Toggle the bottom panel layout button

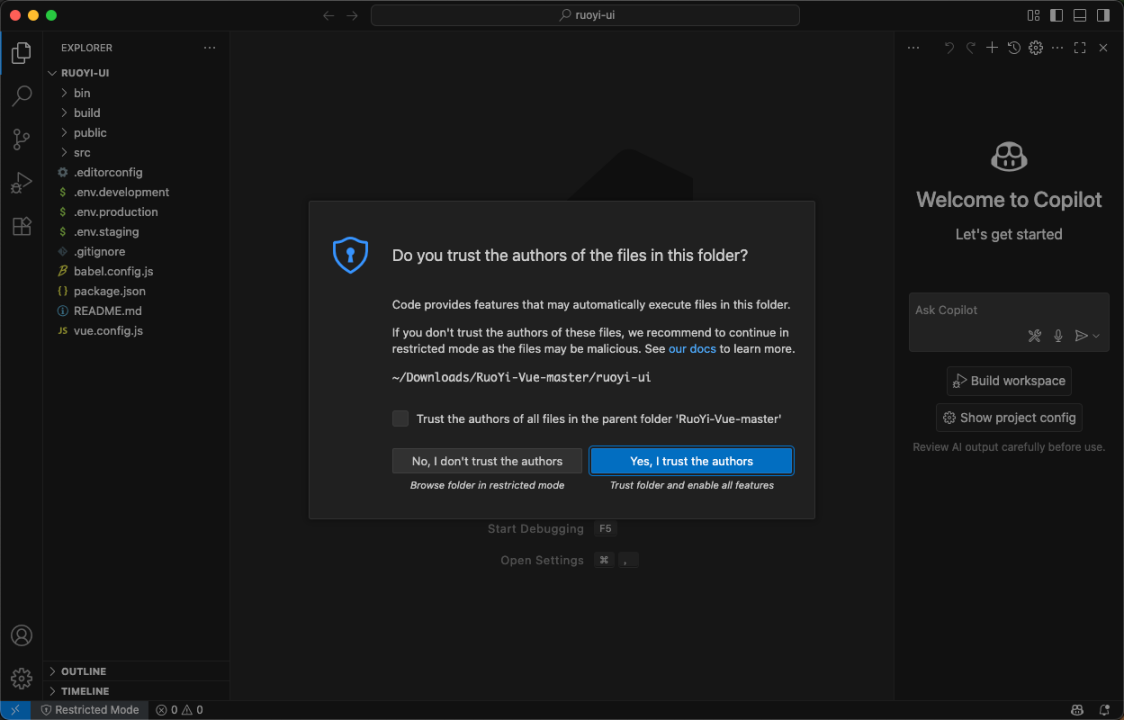click(1080, 15)
